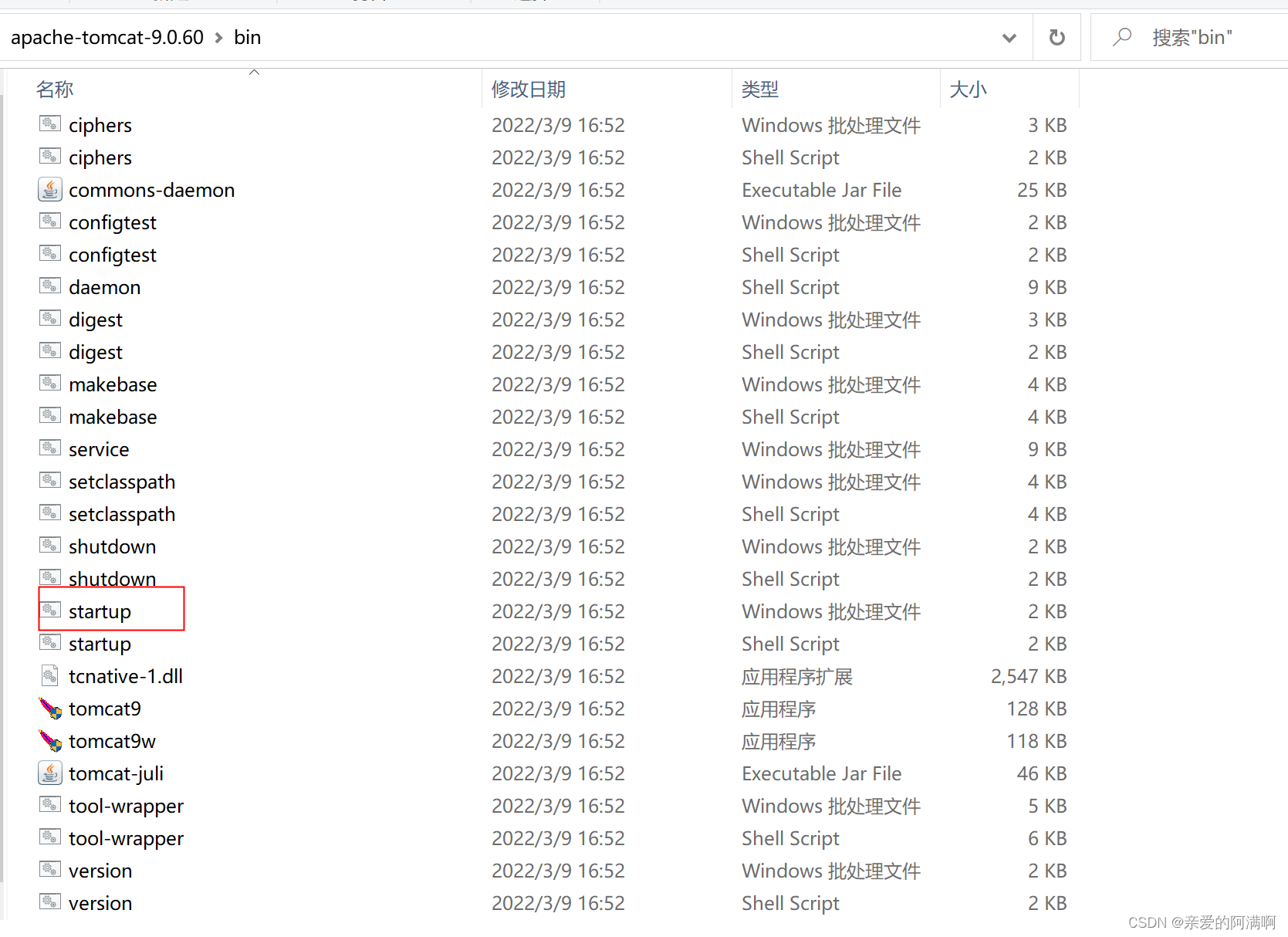Image resolution: width=1288 pixels, height=937 pixels.
Task: Click the 6 KB size value
Action: point(1047,838)
